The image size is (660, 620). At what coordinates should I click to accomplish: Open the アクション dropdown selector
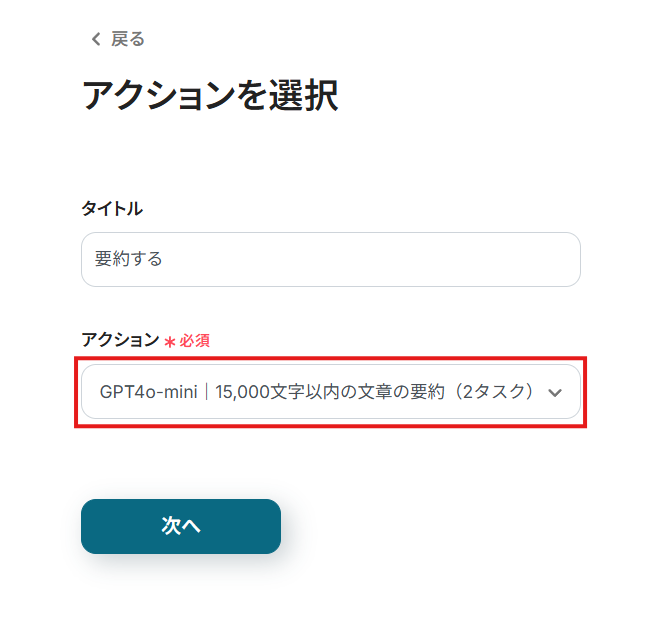click(x=330, y=392)
